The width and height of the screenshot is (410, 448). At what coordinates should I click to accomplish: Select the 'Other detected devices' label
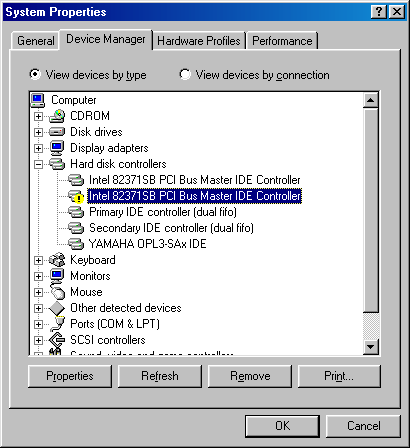(x=126, y=308)
